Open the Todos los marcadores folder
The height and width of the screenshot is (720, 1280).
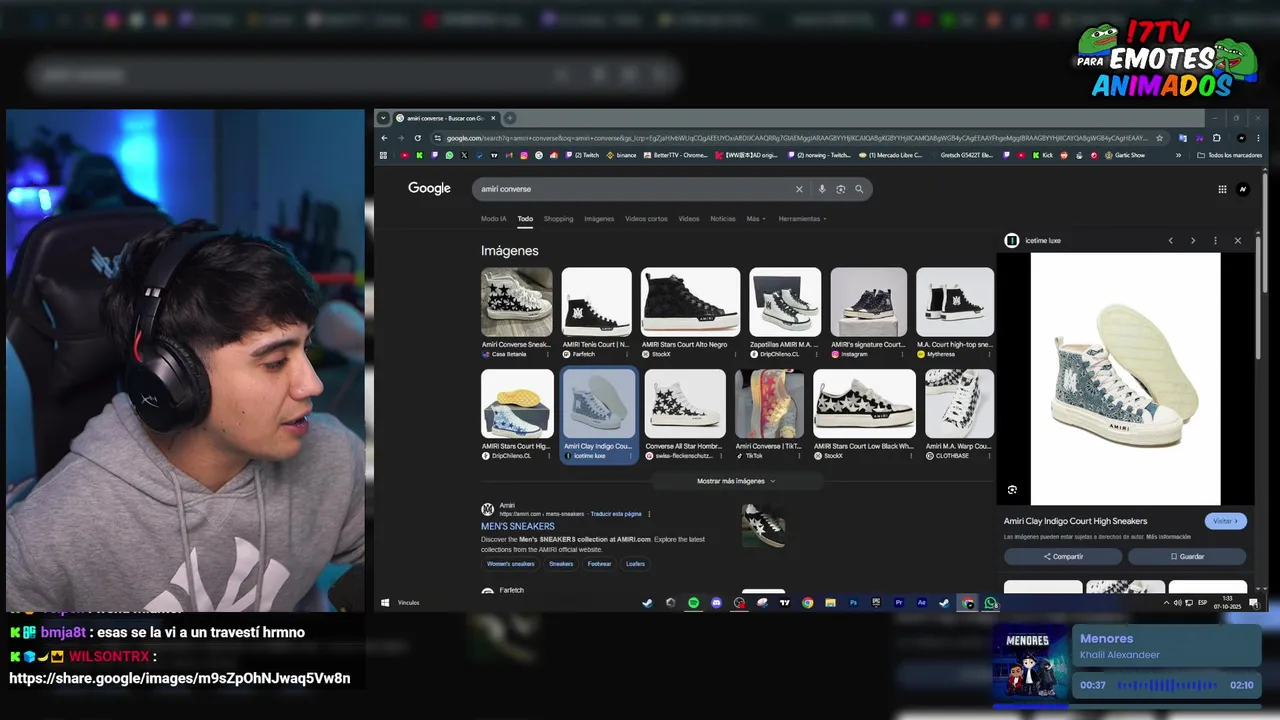(1229, 155)
